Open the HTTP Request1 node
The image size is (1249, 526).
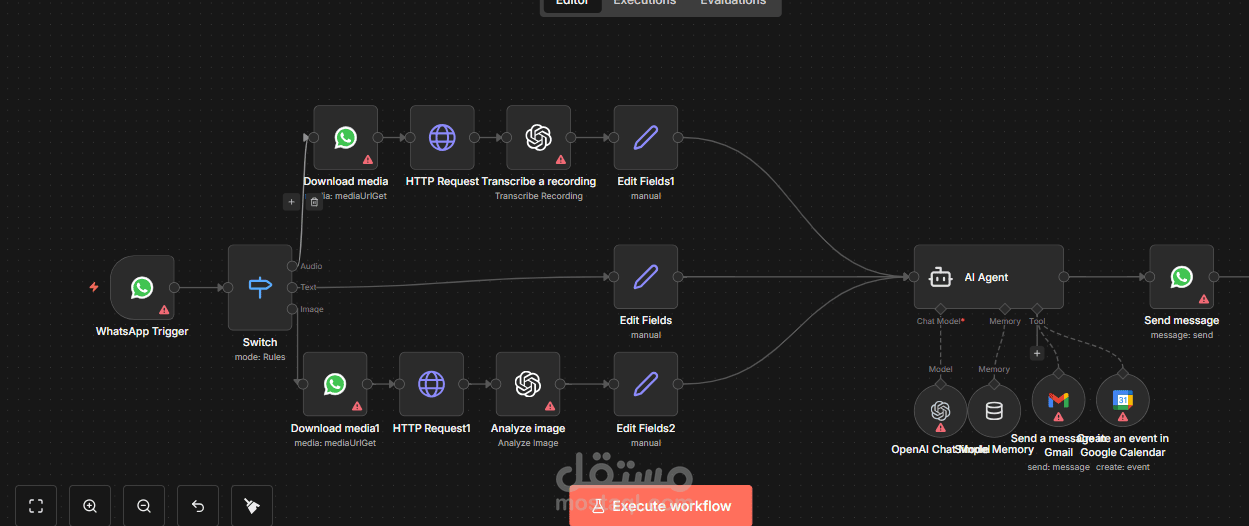click(x=431, y=384)
